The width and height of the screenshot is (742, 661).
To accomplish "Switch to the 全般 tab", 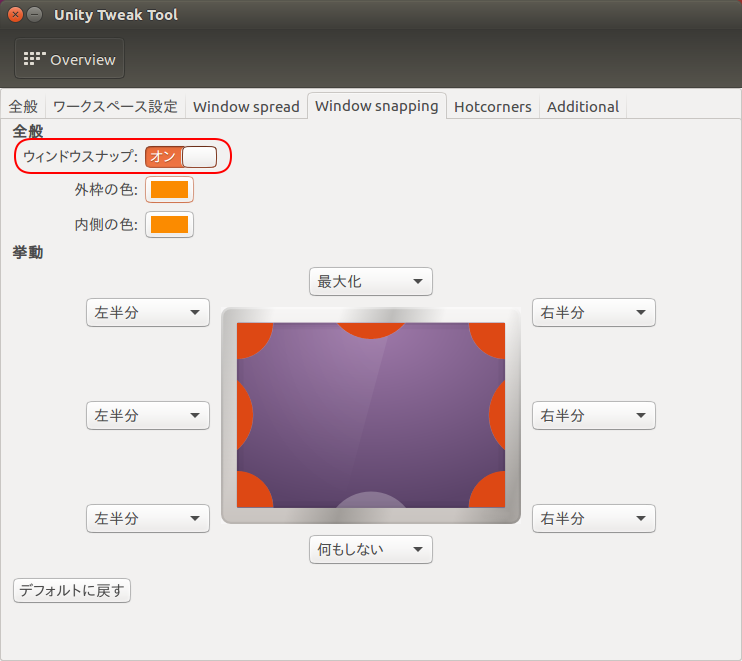I will [23, 106].
